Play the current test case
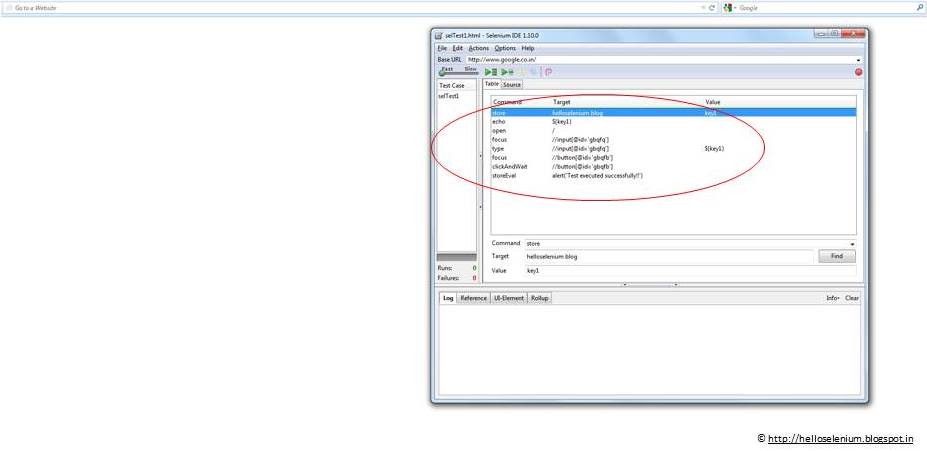Image resolution: width=927 pixels, height=451 pixels. coord(507,72)
